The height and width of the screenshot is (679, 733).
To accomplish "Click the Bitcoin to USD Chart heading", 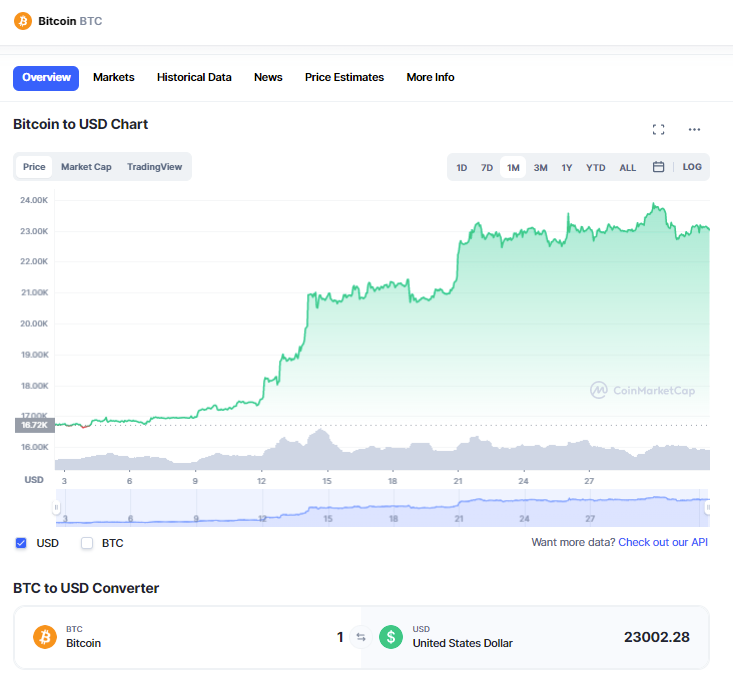I will coord(80,124).
